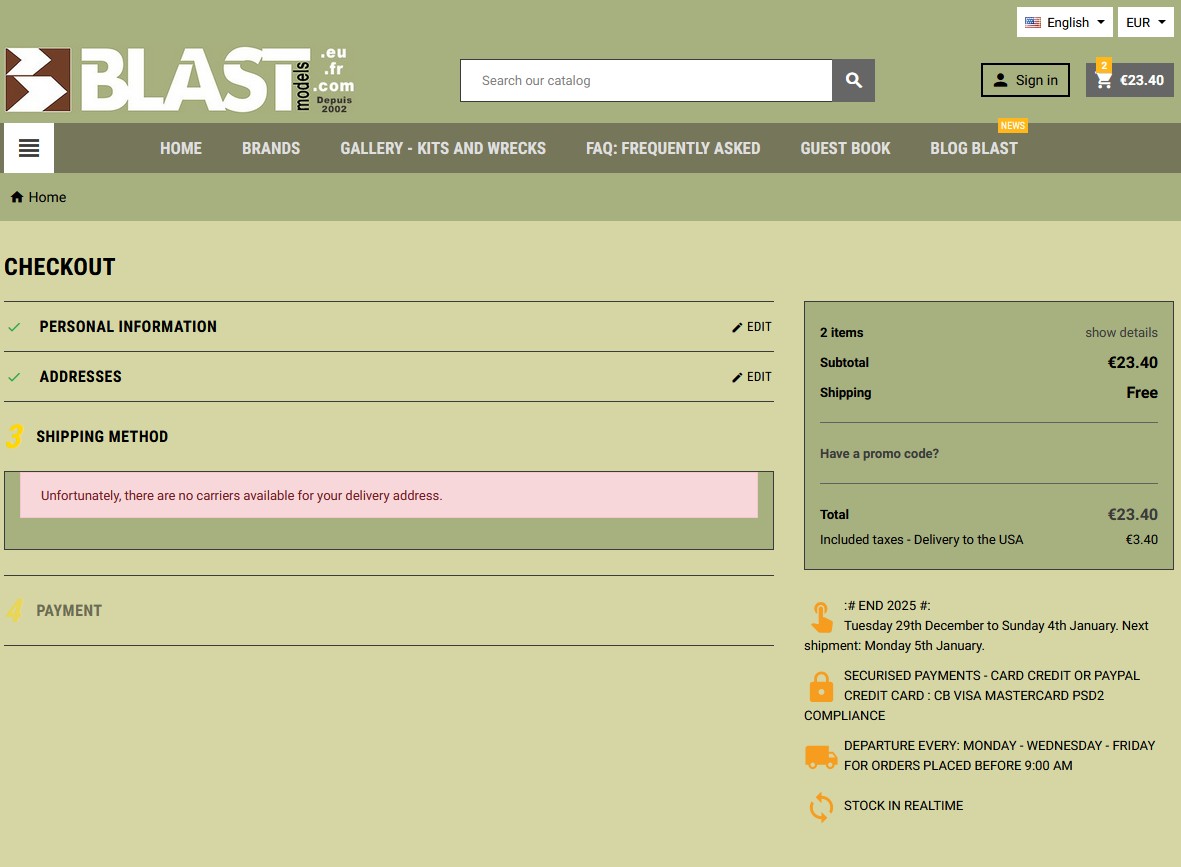This screenshot has width=1181, height=867.
Task: Expand the Have a promo code link
Action: (879, 453)
